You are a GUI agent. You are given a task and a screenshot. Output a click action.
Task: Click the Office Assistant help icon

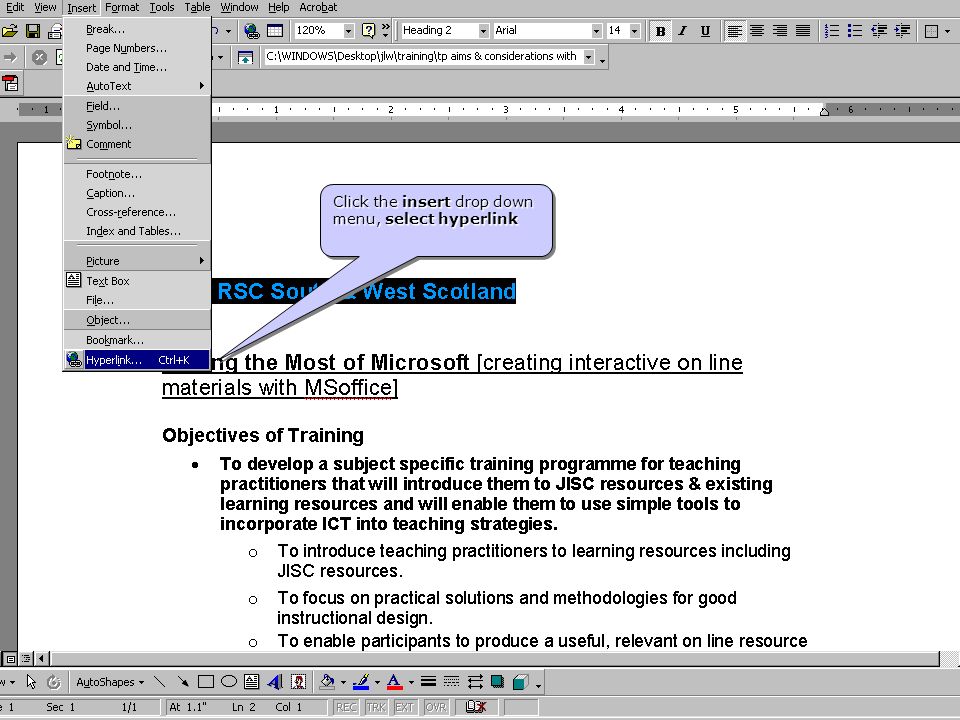pos(369,31)
